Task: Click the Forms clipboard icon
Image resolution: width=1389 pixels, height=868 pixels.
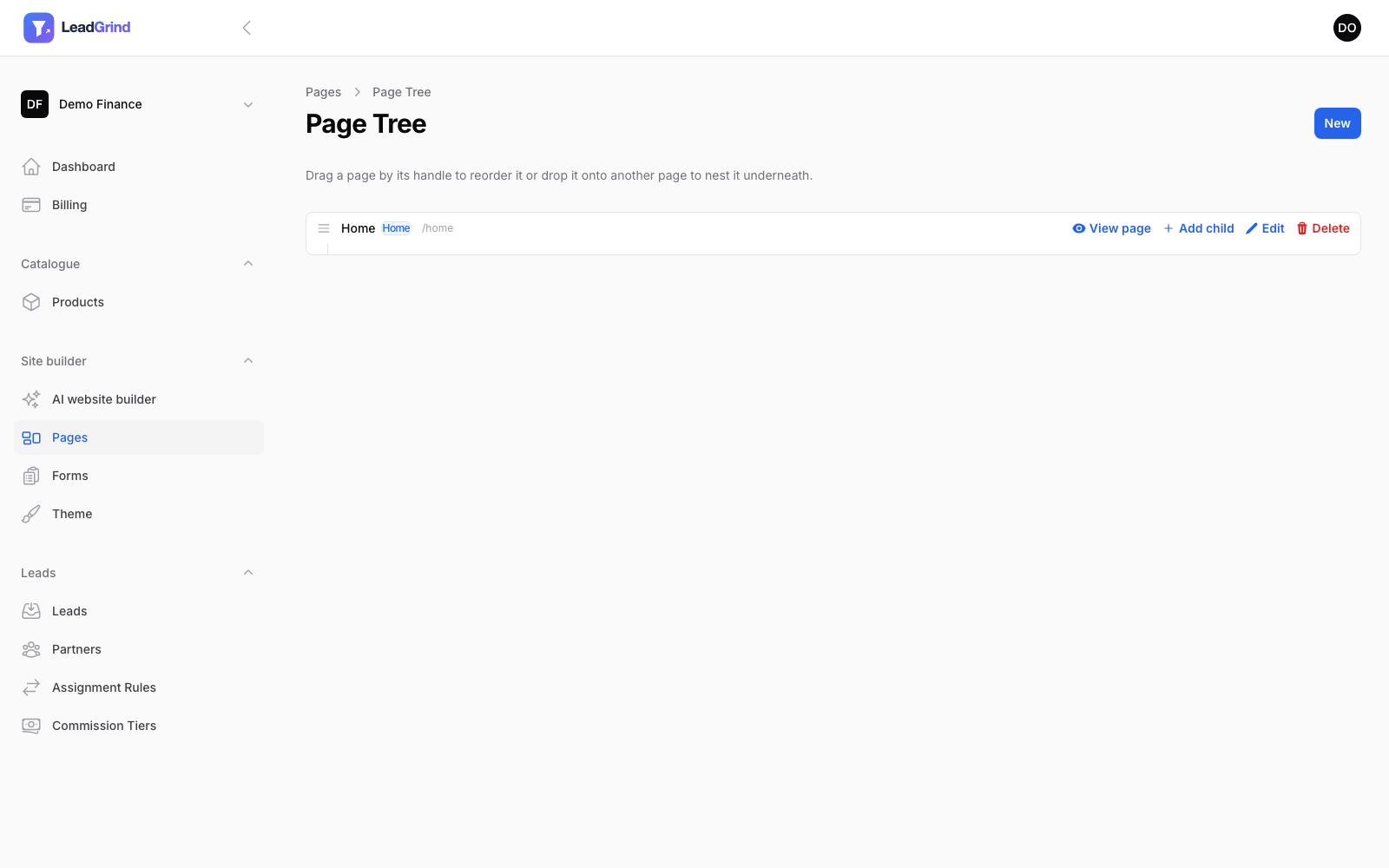Action: click(31, 476)
